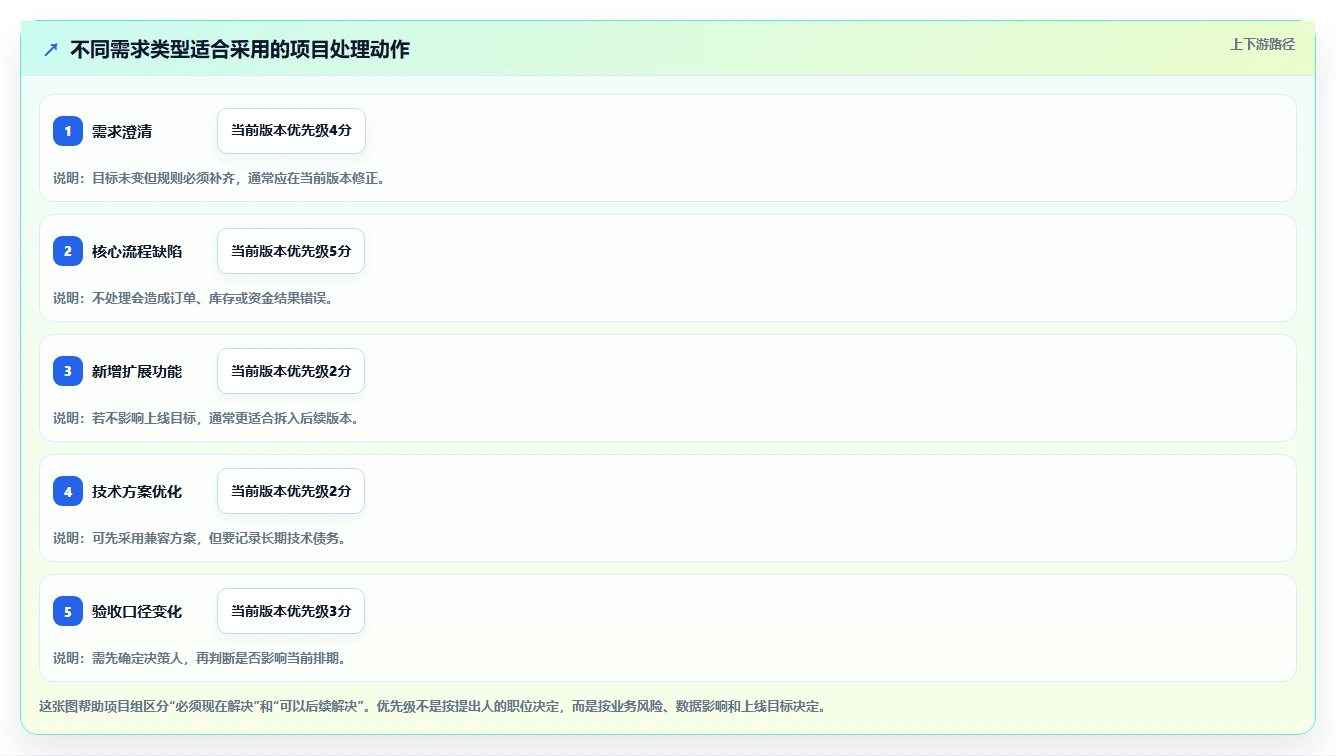Click the description starting 不处理会造成订单
The width and height of the screenshot is (1336, 756).
click(x=193, y=298)
